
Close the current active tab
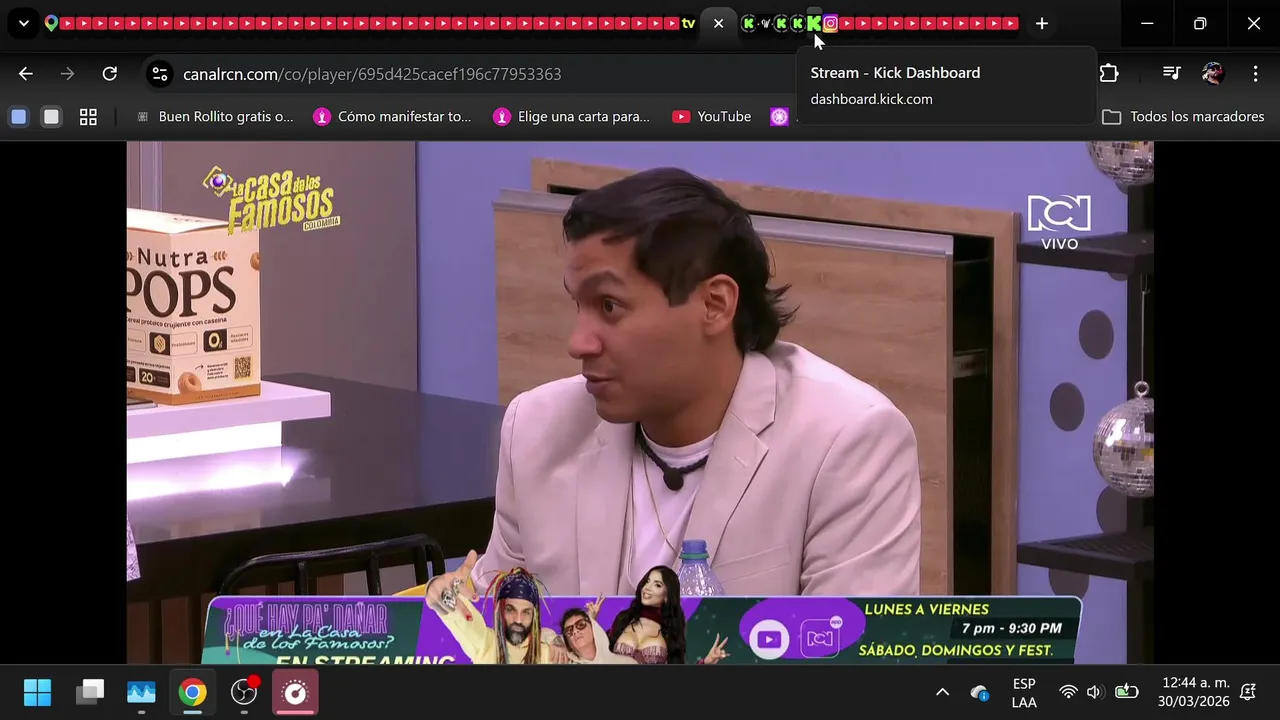[718, 23]
